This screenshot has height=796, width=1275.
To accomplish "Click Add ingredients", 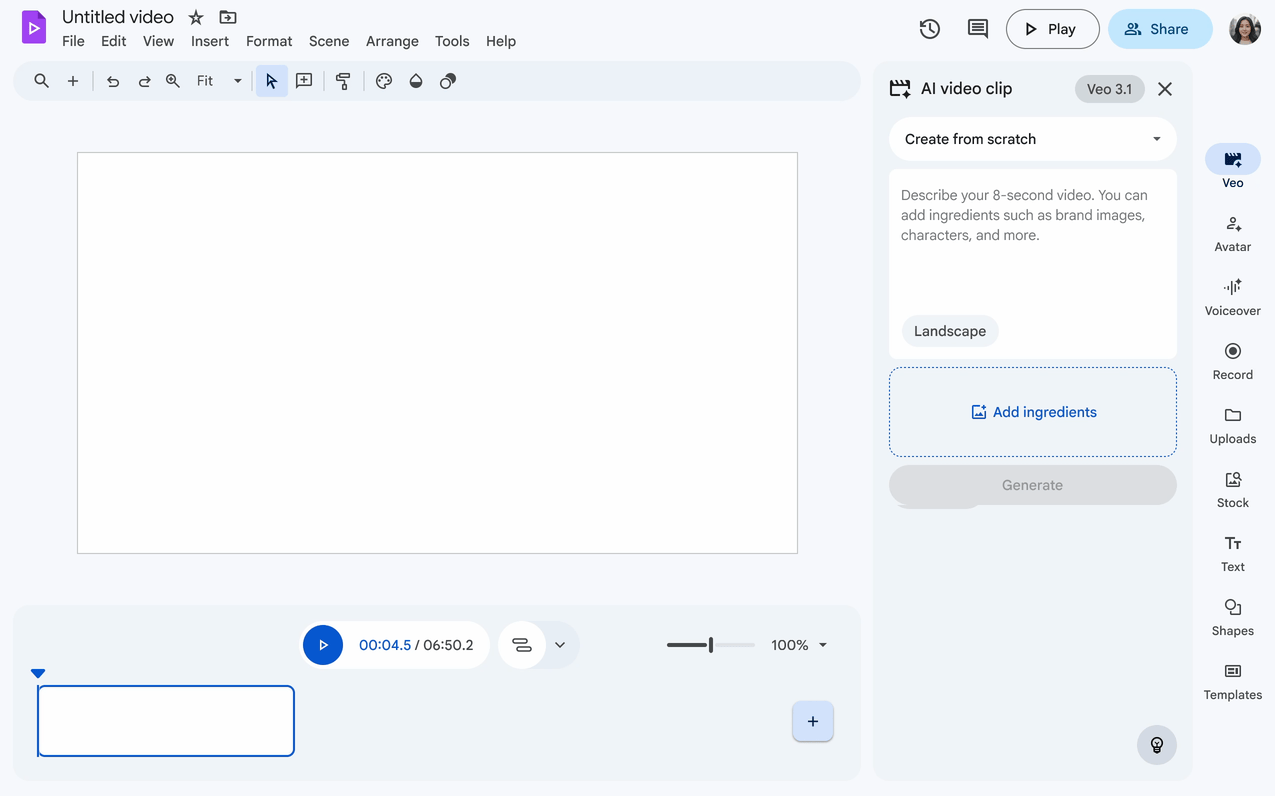I will 1032,411.
